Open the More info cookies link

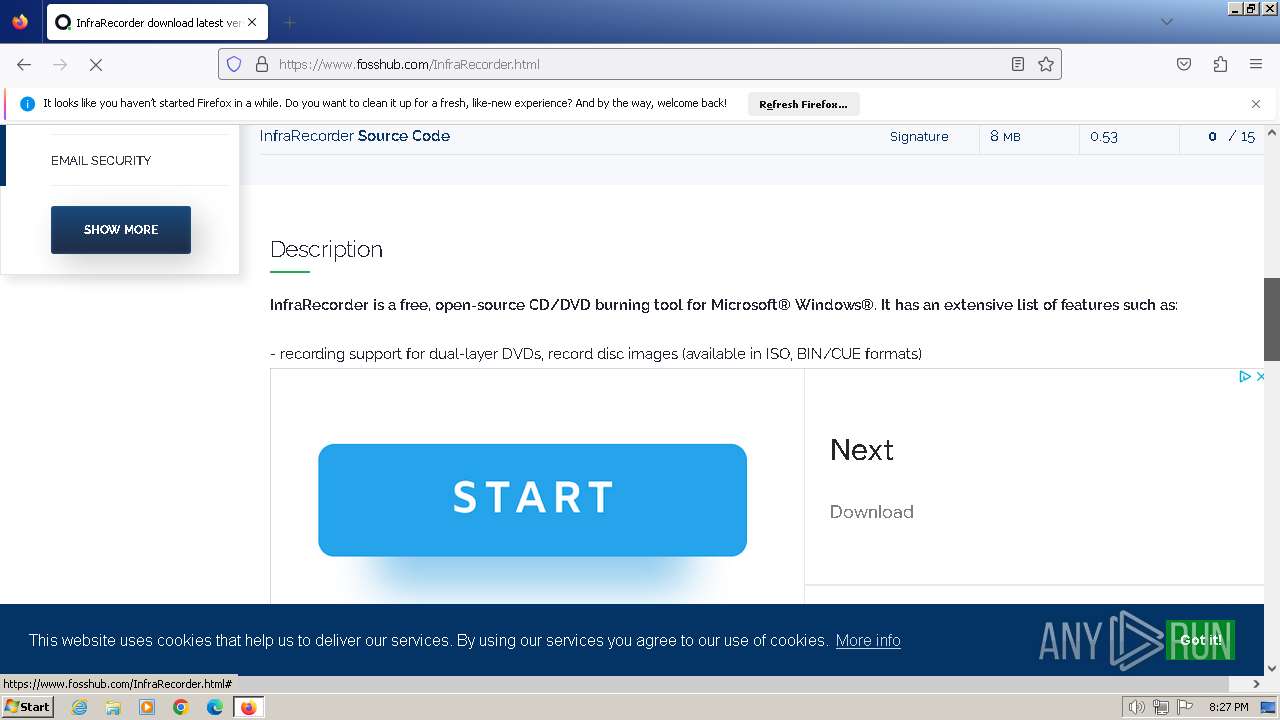pyautogui.click(x=868, y=641)
